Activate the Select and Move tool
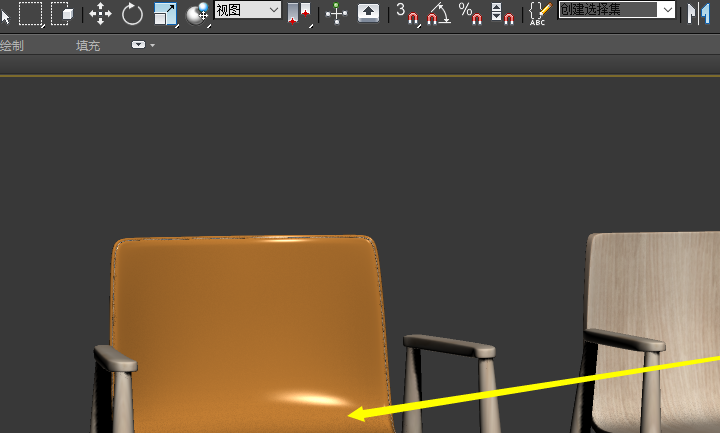Screen dimensions: 720x433 [100, 14]
